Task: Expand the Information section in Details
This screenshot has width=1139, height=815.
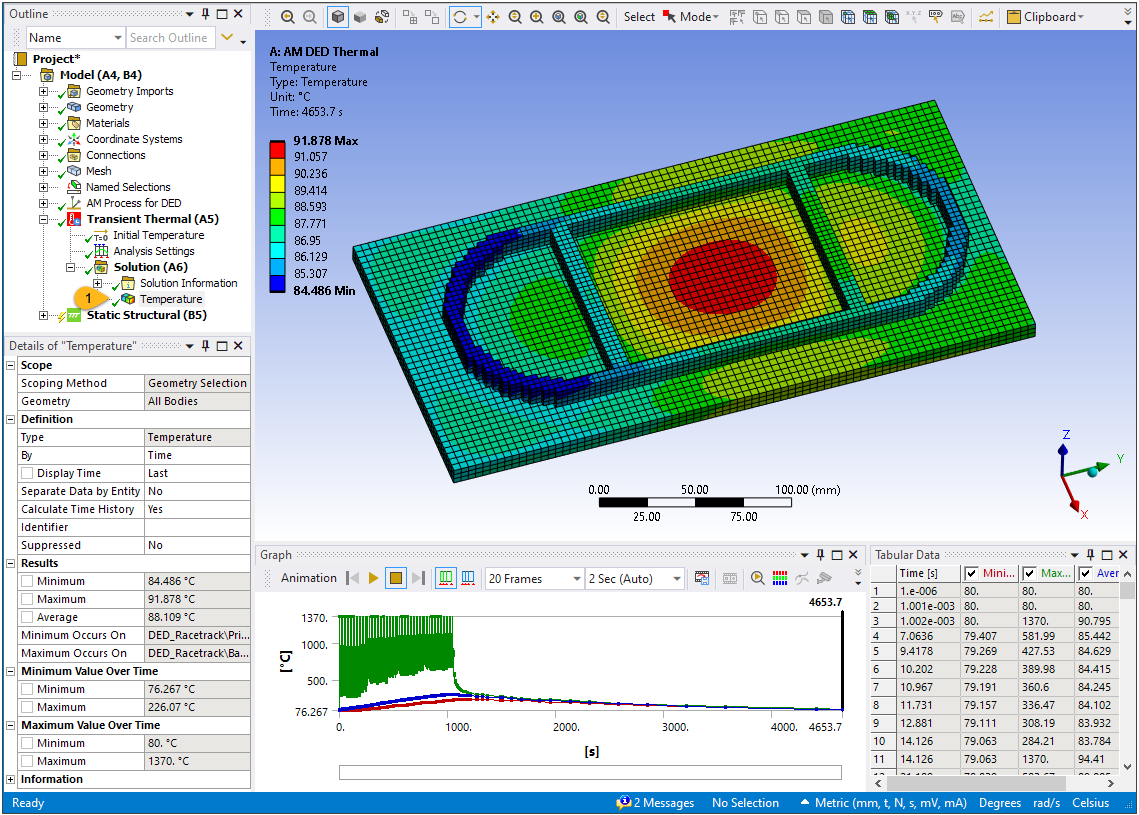Action: (x=11, y=779)
